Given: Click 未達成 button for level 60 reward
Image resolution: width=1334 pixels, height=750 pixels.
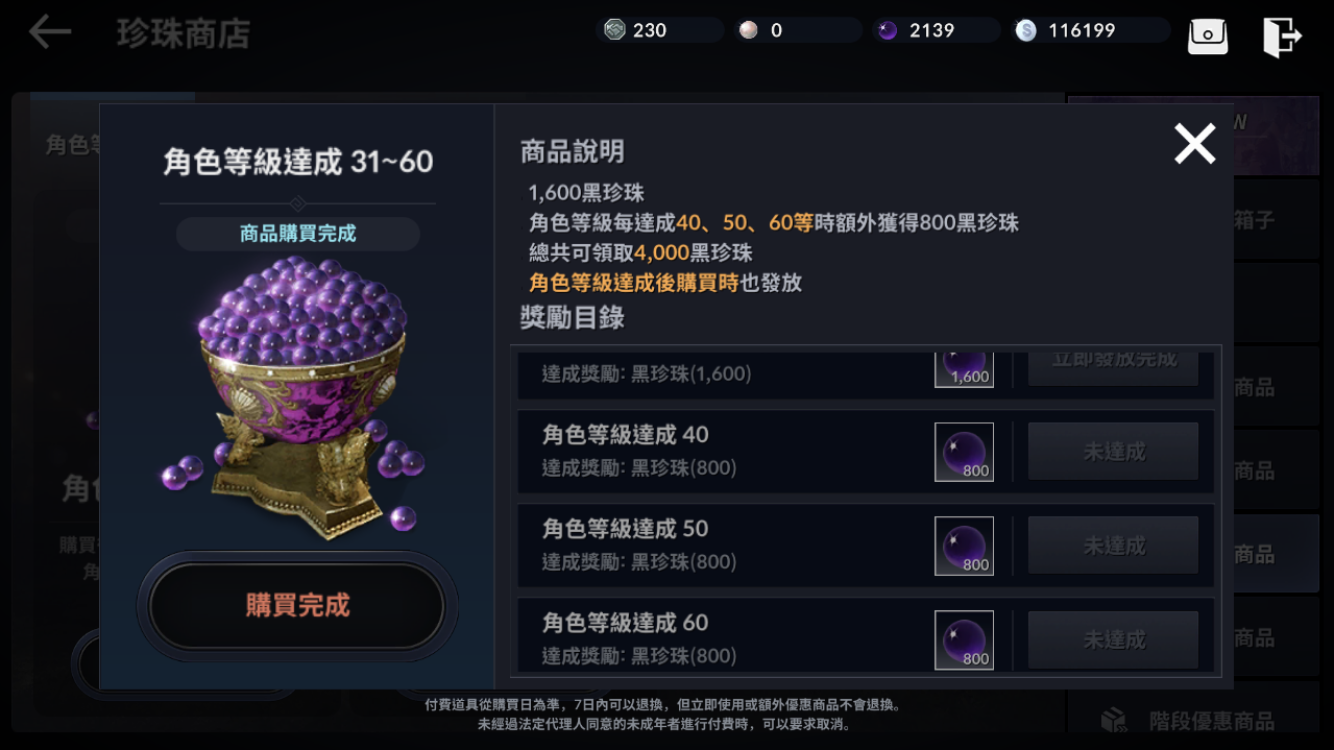Looking at the screenshot, I should pyautogui.click(x=1113, y=640).
